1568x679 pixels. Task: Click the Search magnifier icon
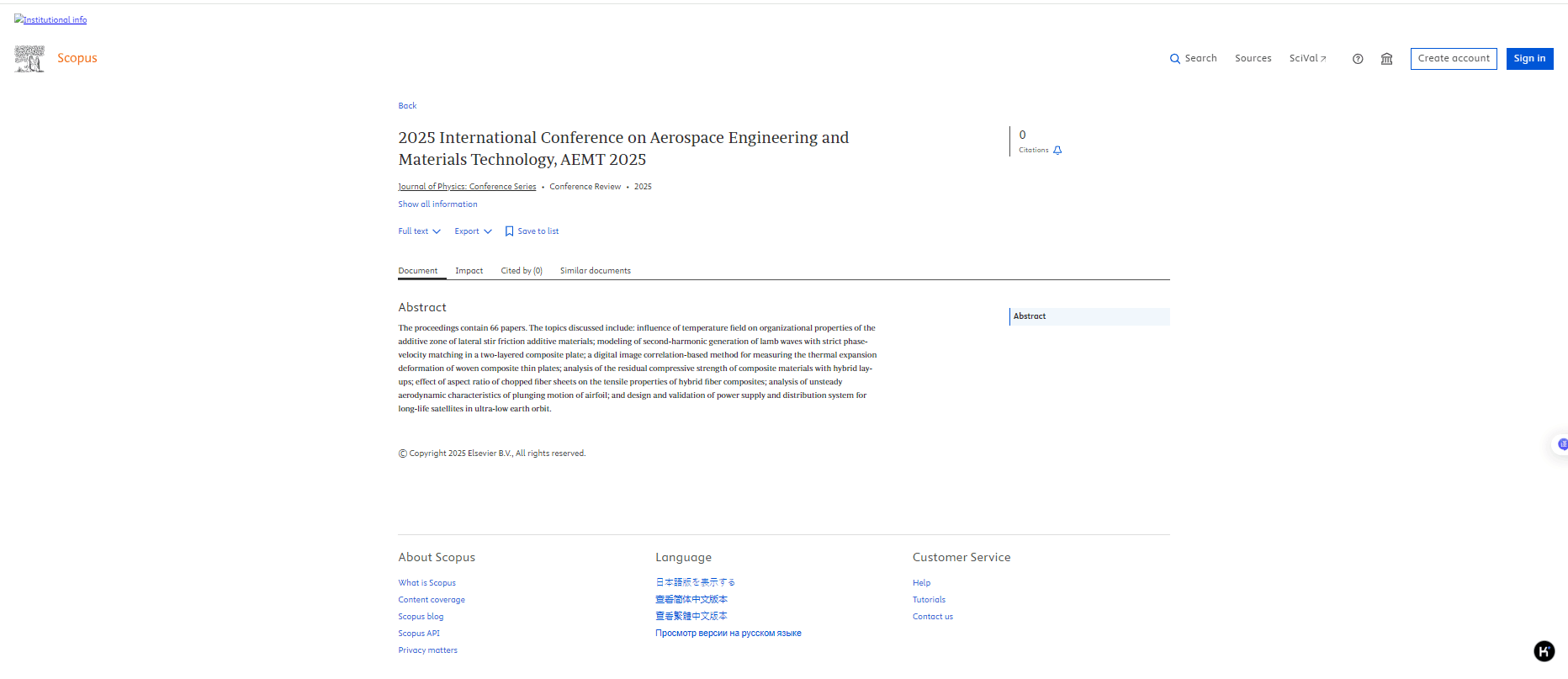click(x=1175, y=59)
